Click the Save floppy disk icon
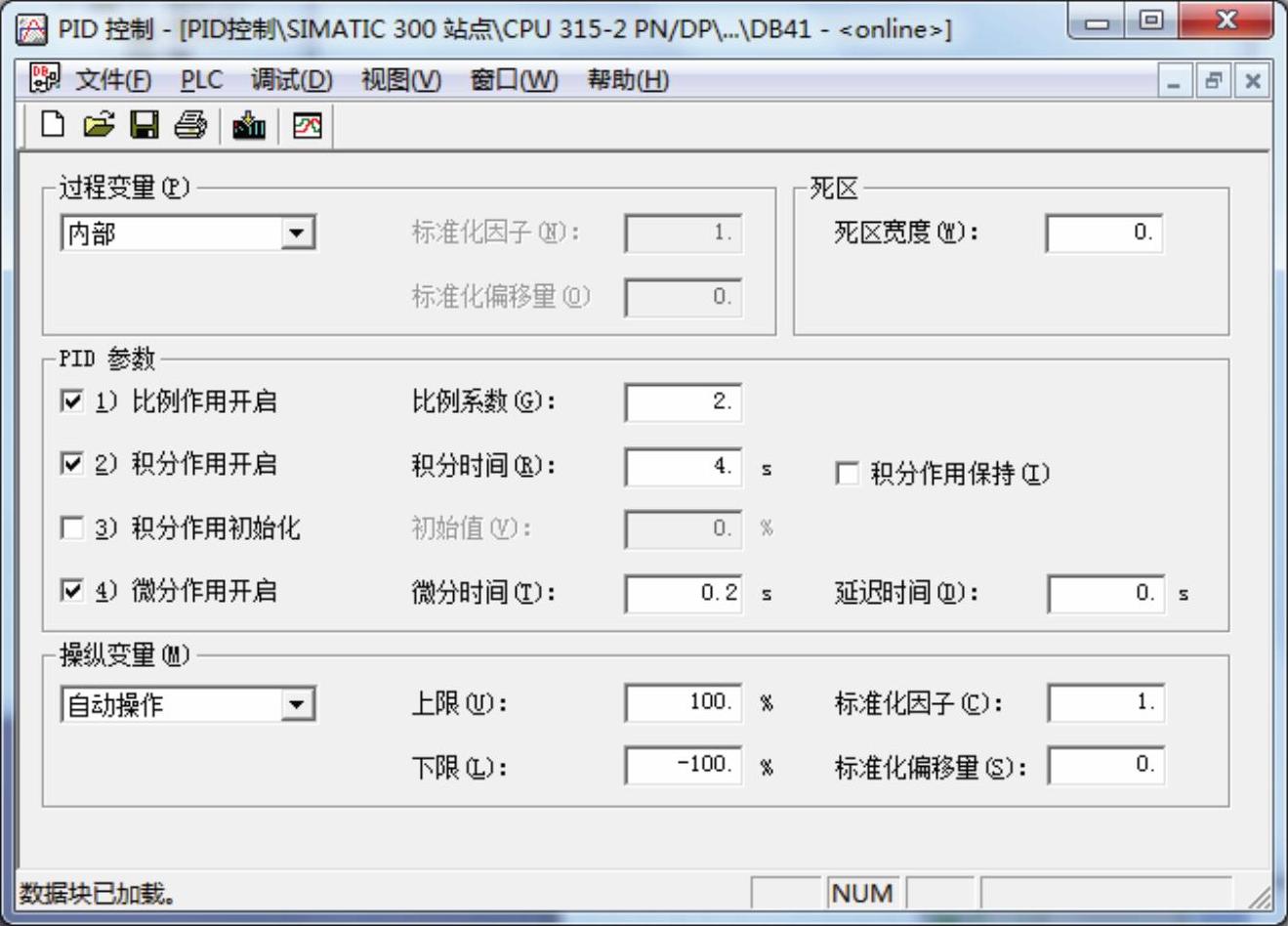The height and width of the screenshot is (926, 1288). 145,125
